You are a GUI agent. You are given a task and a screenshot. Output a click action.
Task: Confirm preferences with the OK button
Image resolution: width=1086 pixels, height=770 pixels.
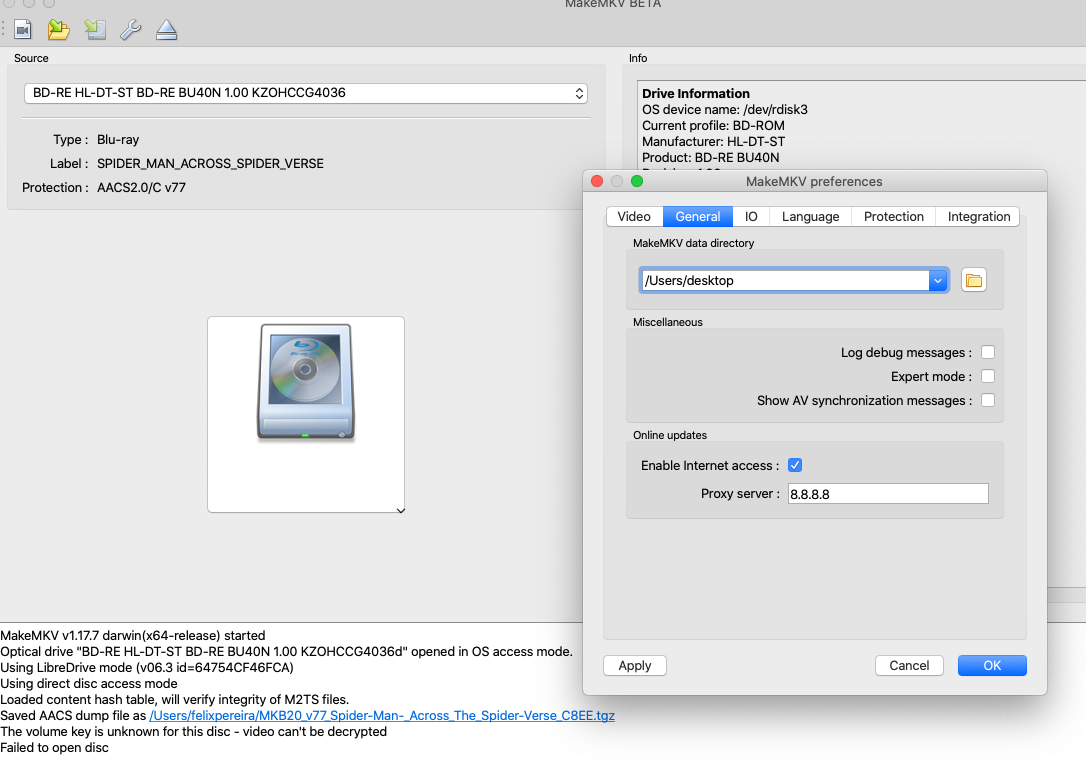(991, 665)
